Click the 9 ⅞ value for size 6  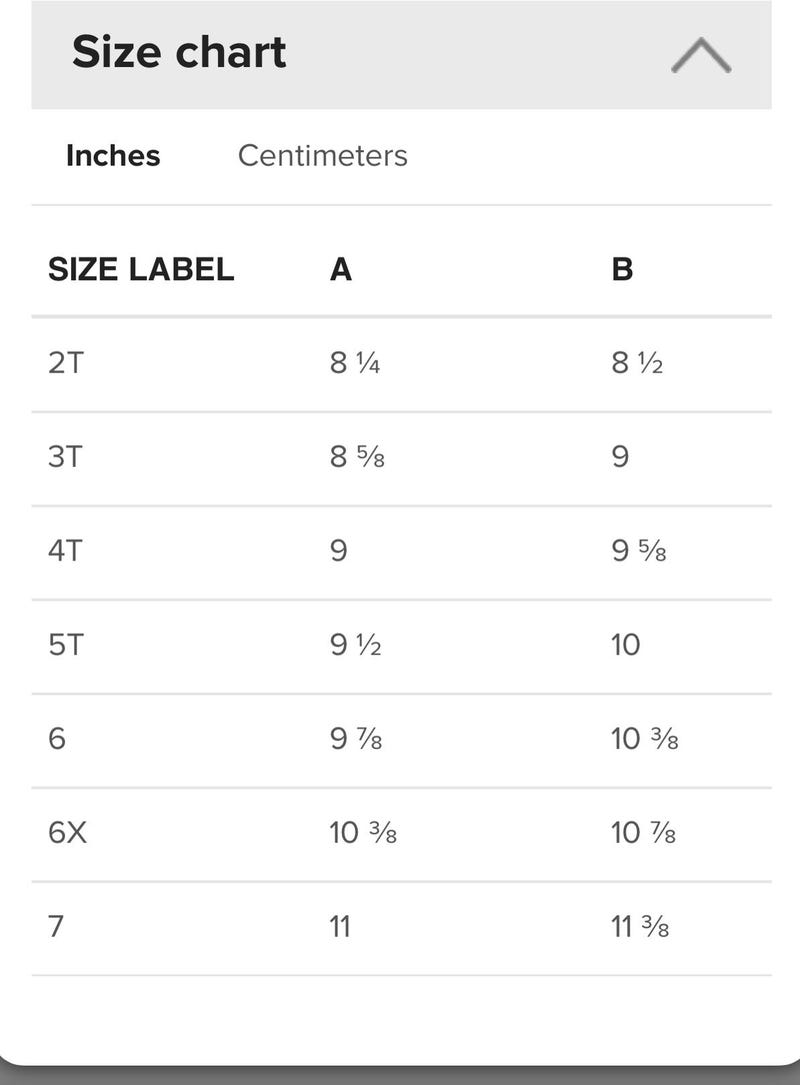pyautogui.click(x=356, y=738)
